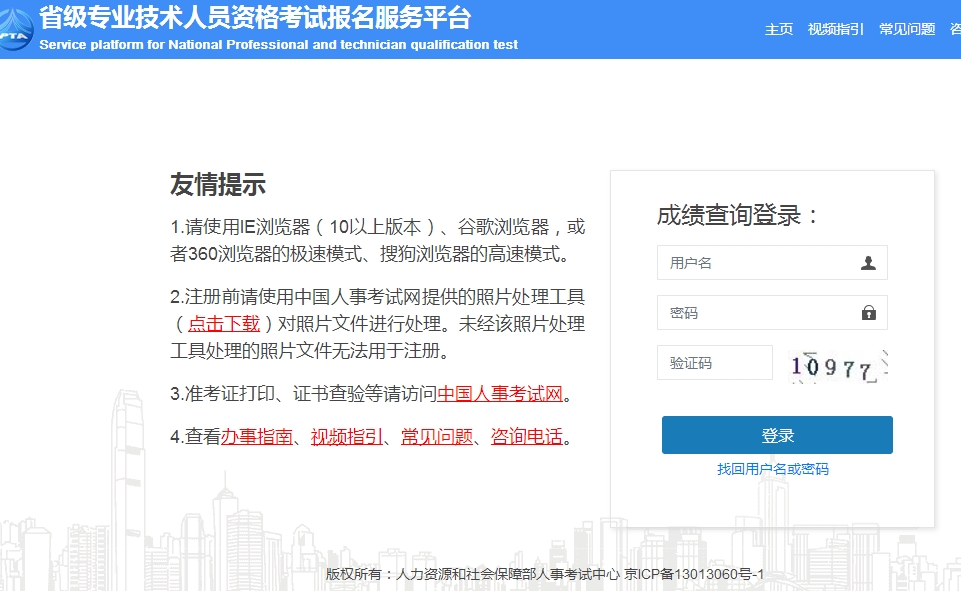Click into the 验证码 input box
The width and height of the screenshot is (961, 591).
(x=714, y=363)
